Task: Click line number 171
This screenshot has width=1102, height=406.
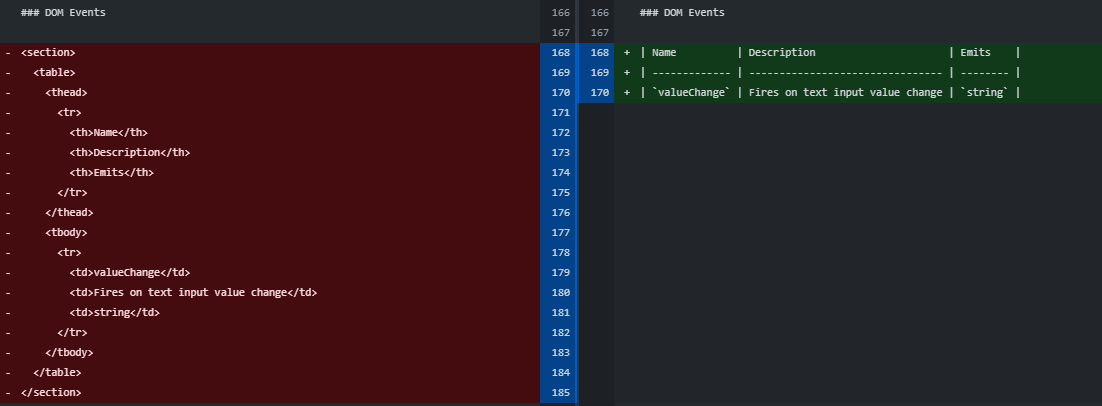Action: click(561, 112)
